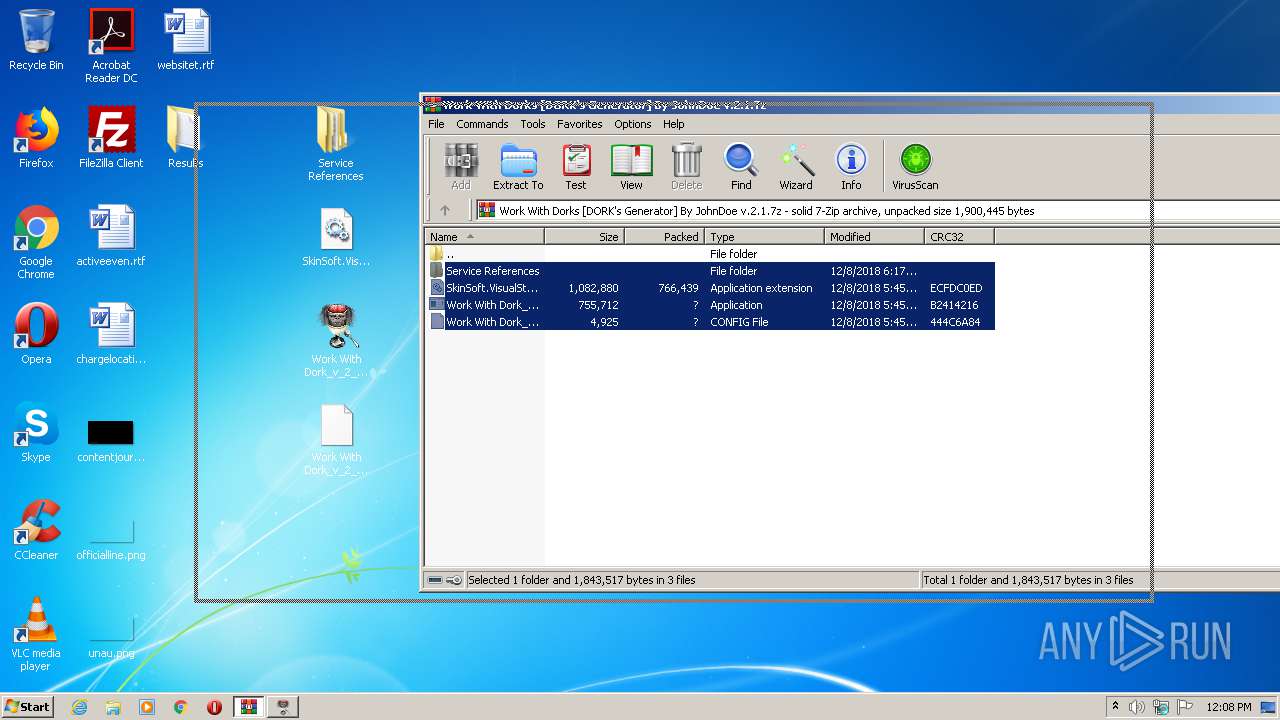1280x720 pixels.
Task: Show archive Info
Action: tap(851, 166)
